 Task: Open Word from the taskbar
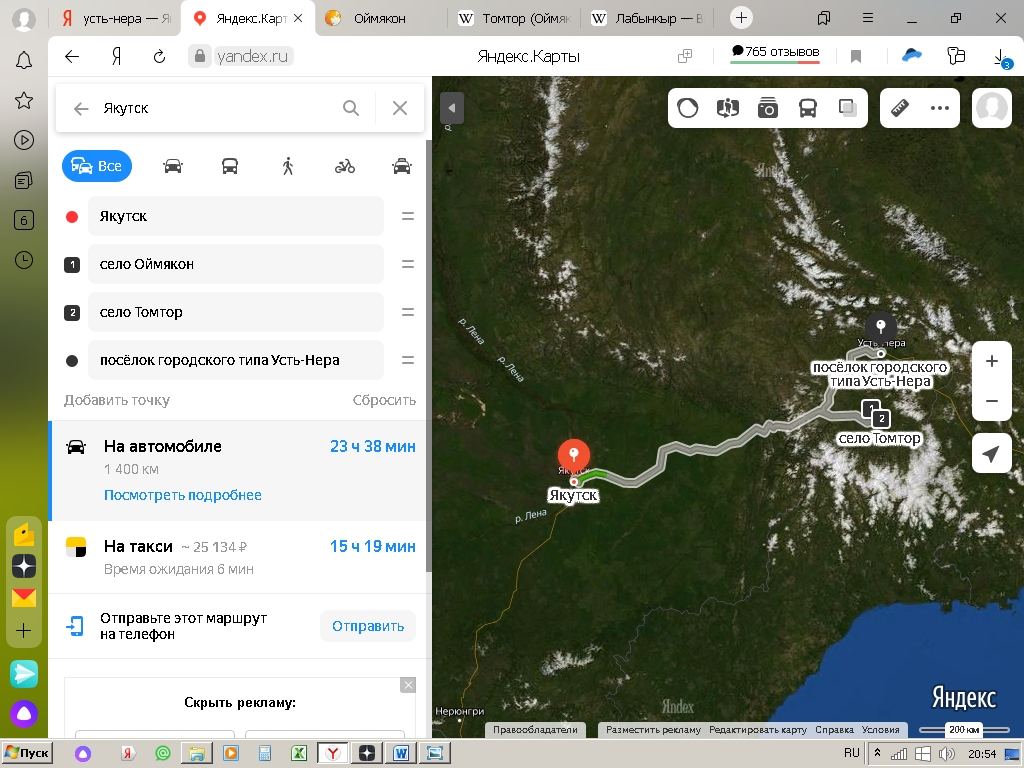(x=401, y=753)
